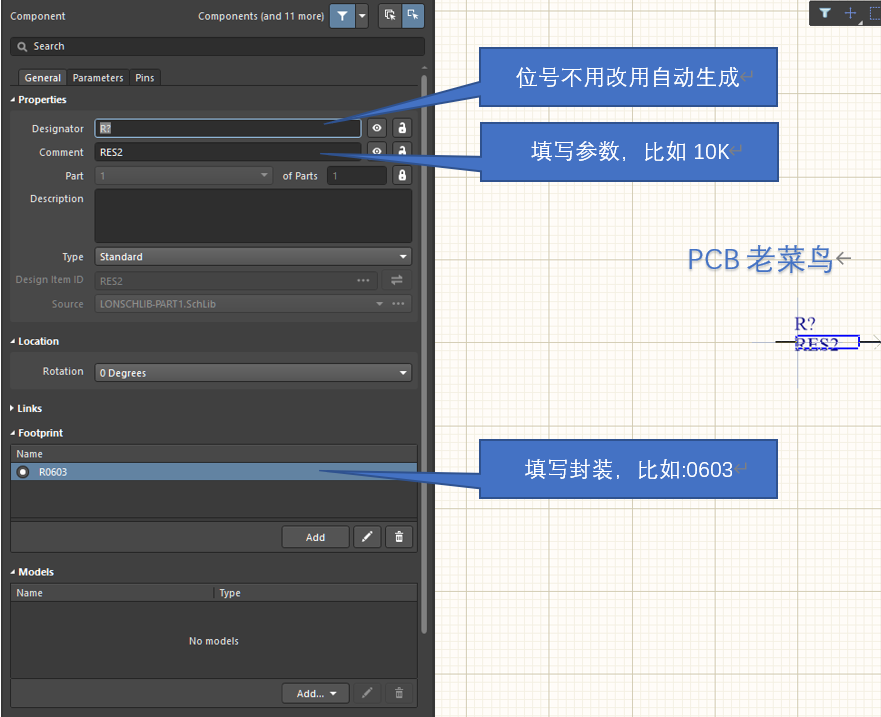The height and width of the screenshot is (717, 881).
Task: Click the filter icon in schematic toolbar
Action: pos(825,13)
